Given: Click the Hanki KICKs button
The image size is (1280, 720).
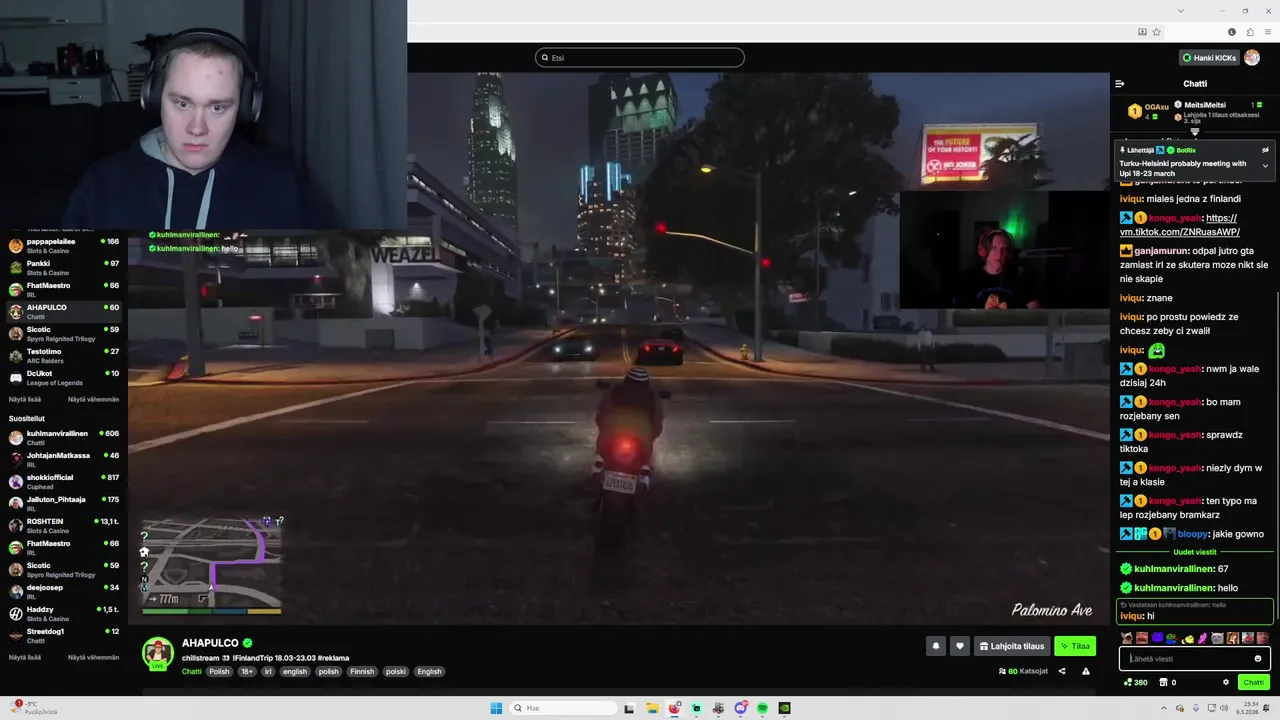Looking at the screenshot, I should (1209, 58).
